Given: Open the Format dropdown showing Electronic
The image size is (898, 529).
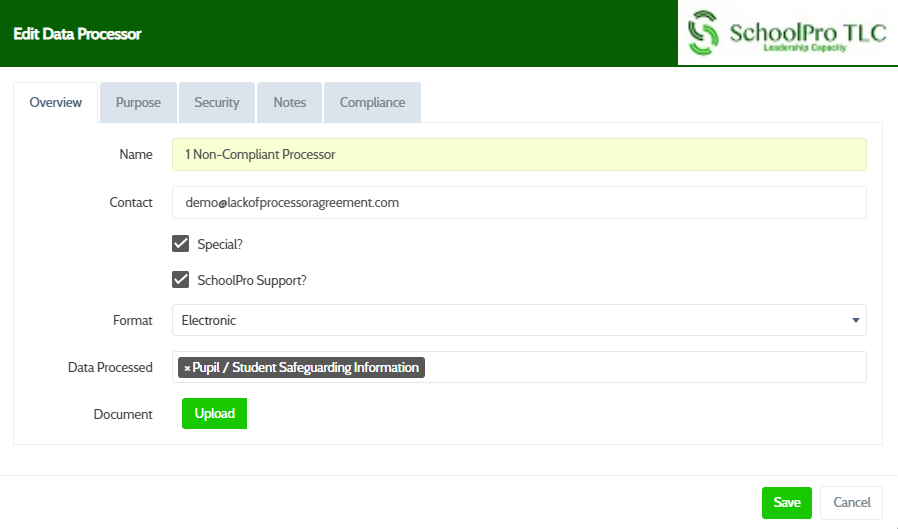Looking at the screenshot, I should click(x=518, y=320).
